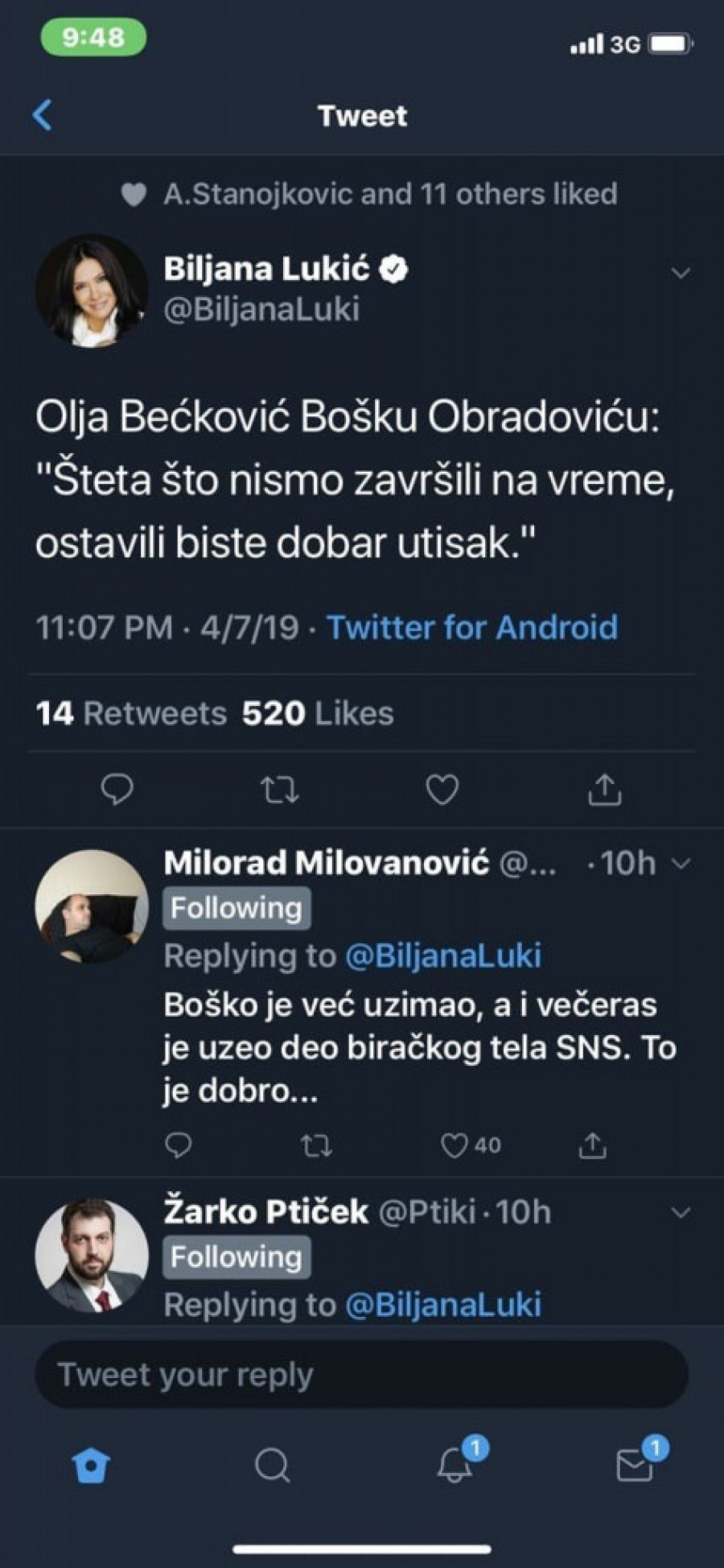Image resolution: width=724 pixels, height=1568 pixels.
Task: Open the Messages envelope tab
Action: point(635,1465)
